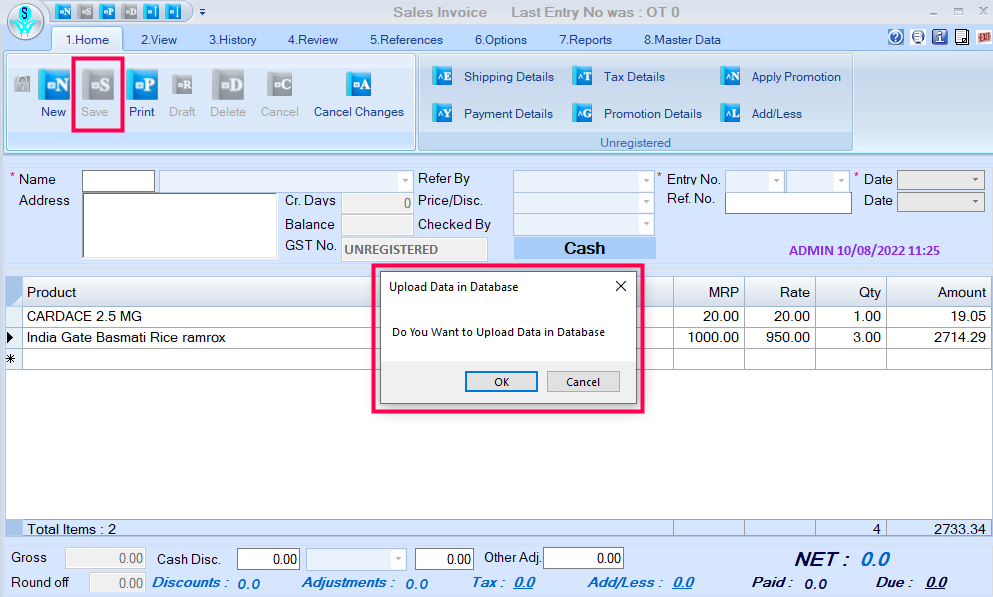Viewport: 993px width, 597px height.
Task: Click the Apply Promotion icon
Action: (731, 77)
